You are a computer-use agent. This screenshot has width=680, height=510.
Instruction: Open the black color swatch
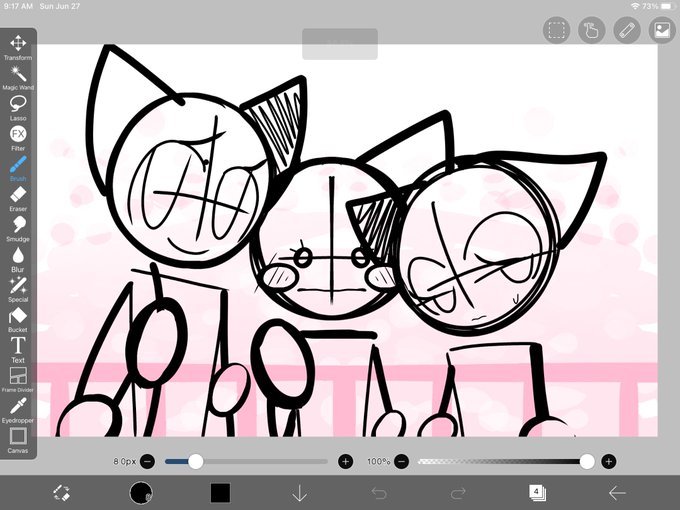(220, 493)
